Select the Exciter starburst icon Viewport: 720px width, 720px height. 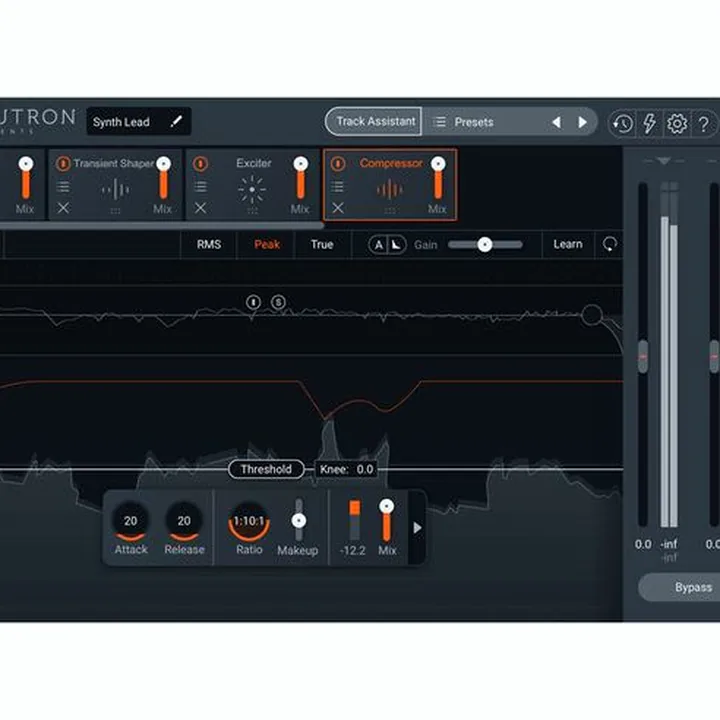point(252,189)
